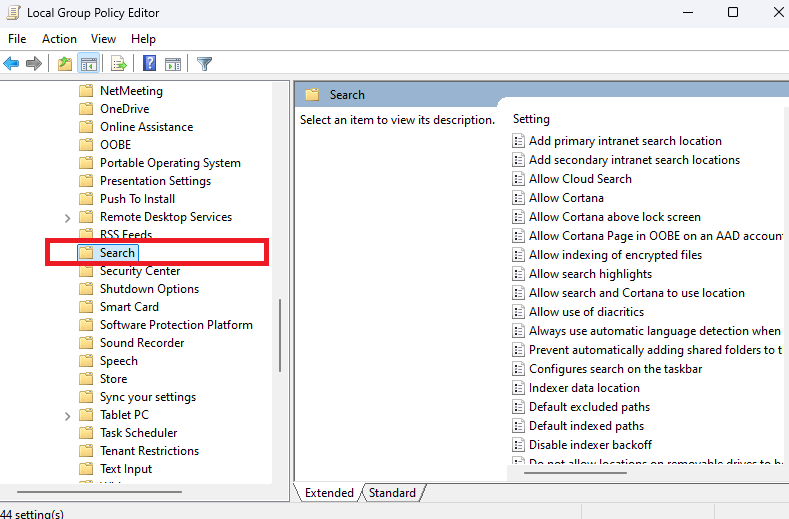The width and height of the screenshot is (789, 519).
Task: Expand the Remote Desktop Services folder
Action: [67, 217]
